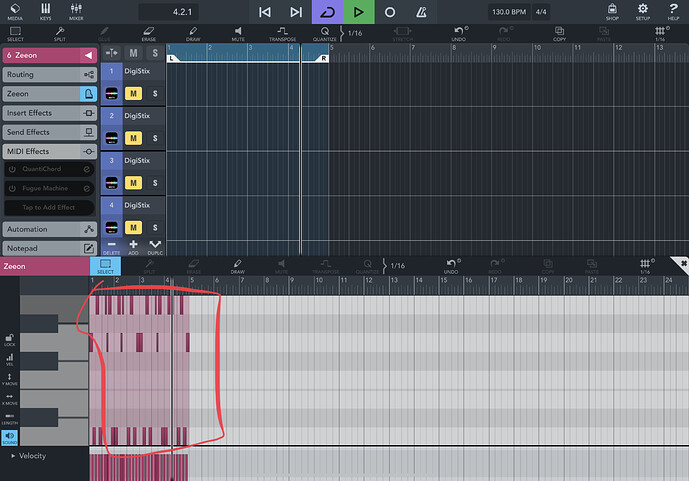Open the Insert Effects section
The height and width of the screenshot is (481, 689).
[50, 113]
